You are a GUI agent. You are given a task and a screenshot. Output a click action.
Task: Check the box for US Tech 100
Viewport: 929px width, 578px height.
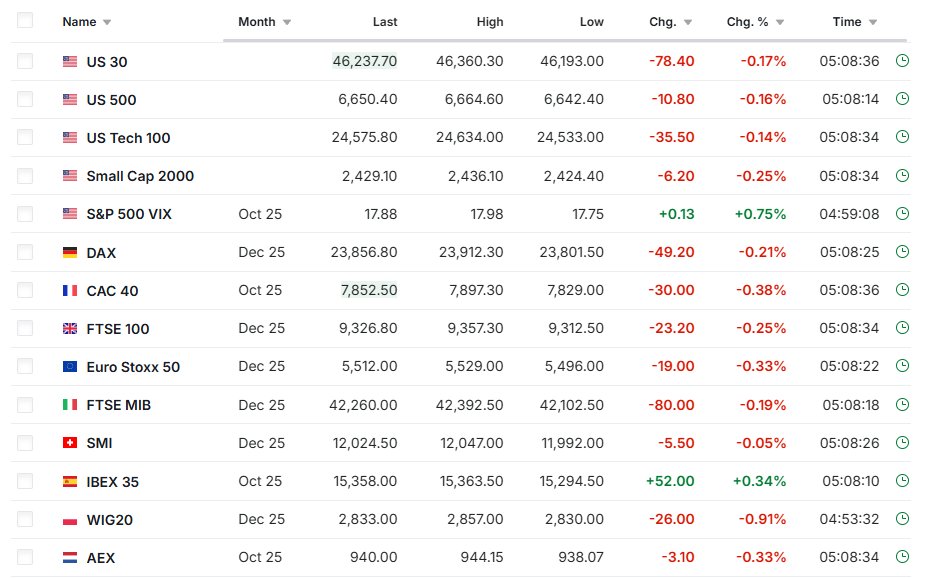25,137
